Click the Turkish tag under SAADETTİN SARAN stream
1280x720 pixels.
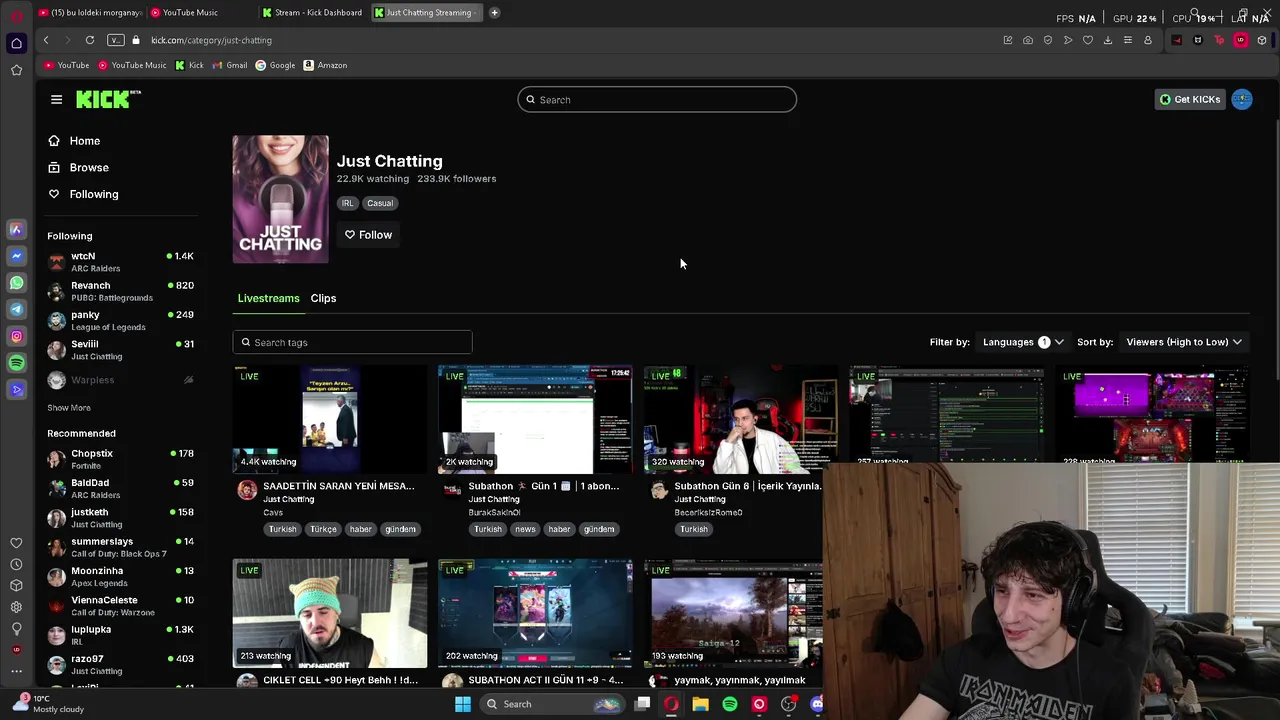[x=282, y=529]
